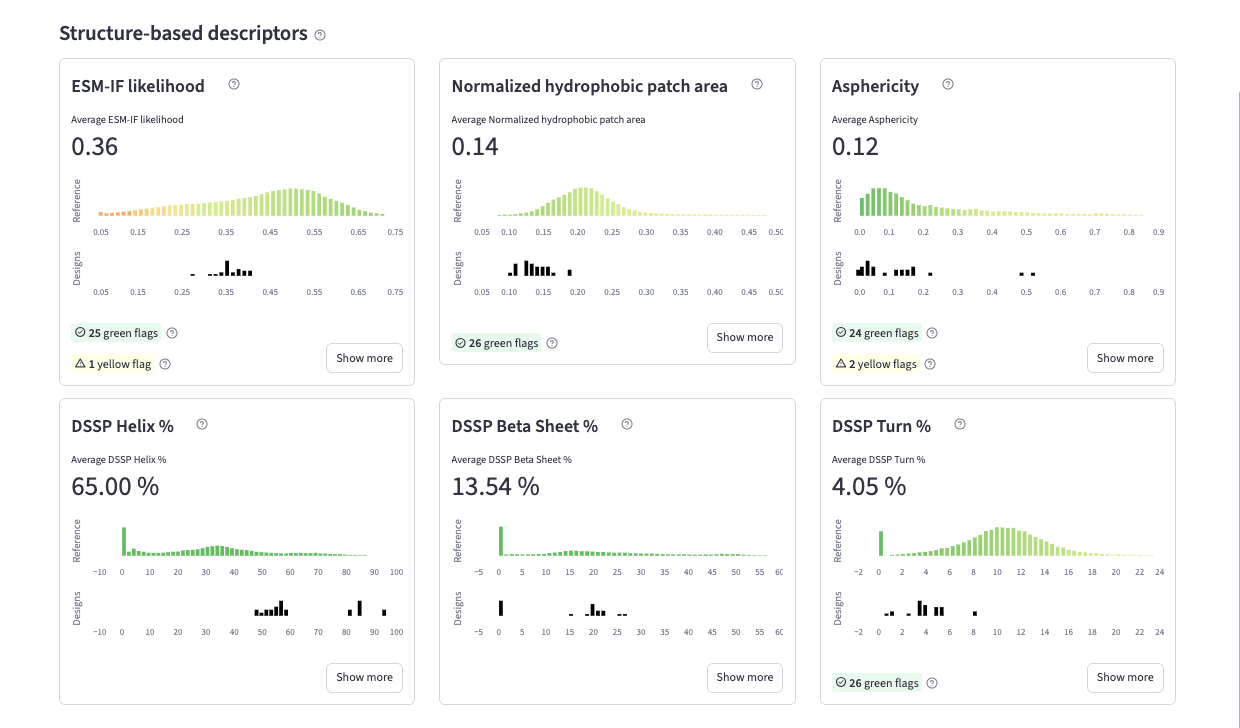The width and height of the screenshot is (1240, 728).
Task: Click help icon next to DSSP Turn 26 green flags
Action: 932,683
